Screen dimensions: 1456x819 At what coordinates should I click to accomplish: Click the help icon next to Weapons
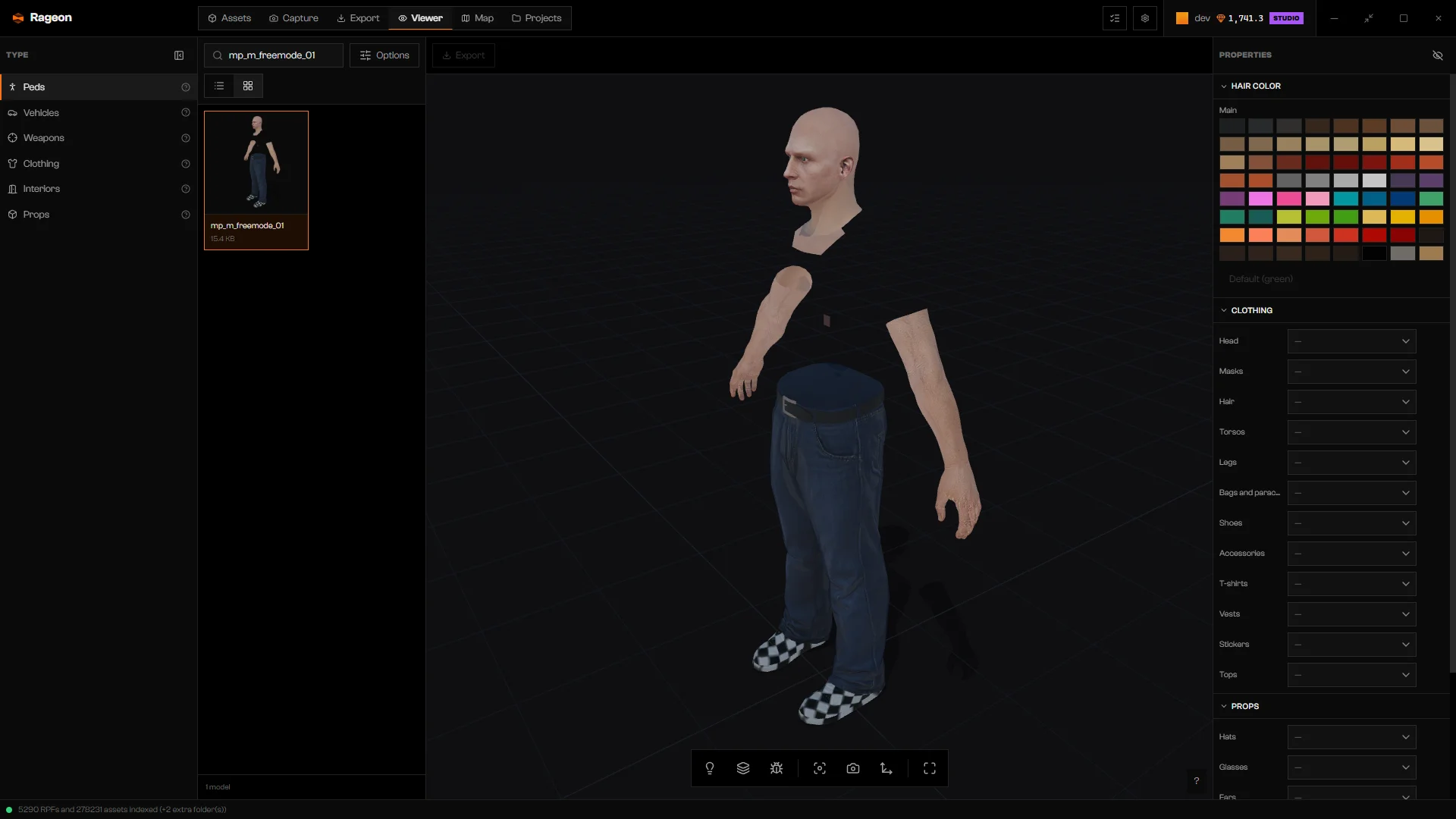186,138
